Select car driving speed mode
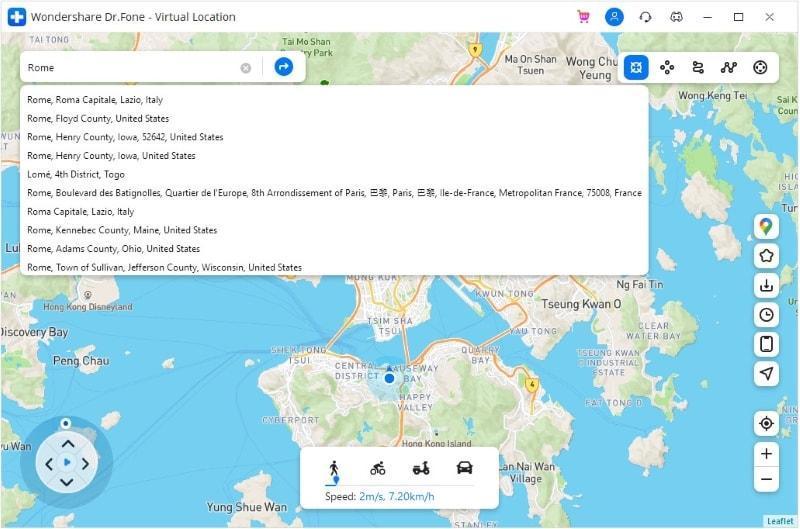This screenshot has height=529, width=800. (464, 468)
